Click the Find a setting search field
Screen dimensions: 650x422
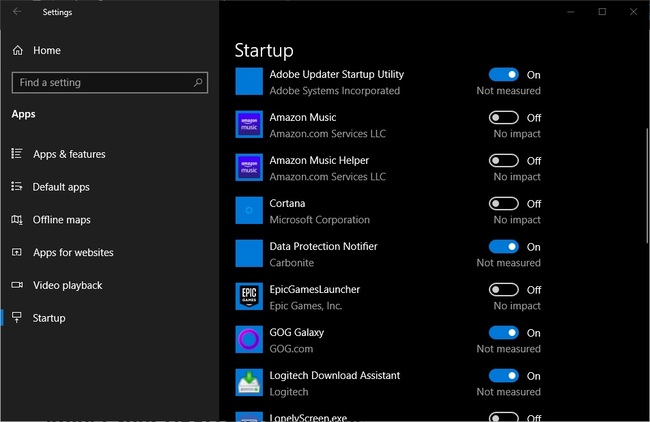pos(110,82)
